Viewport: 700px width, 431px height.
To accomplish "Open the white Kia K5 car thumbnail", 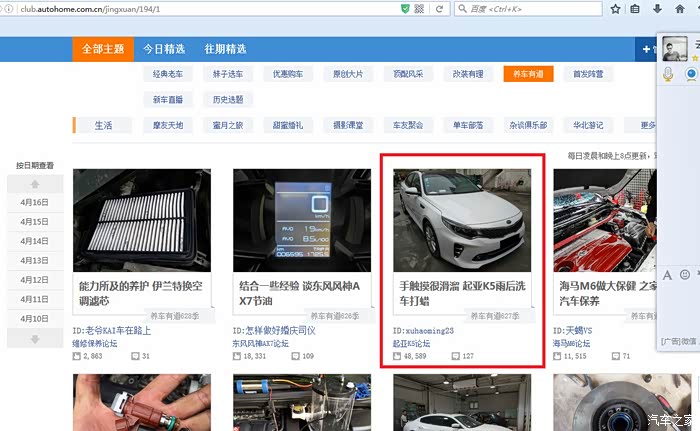I will coord(461,220).
